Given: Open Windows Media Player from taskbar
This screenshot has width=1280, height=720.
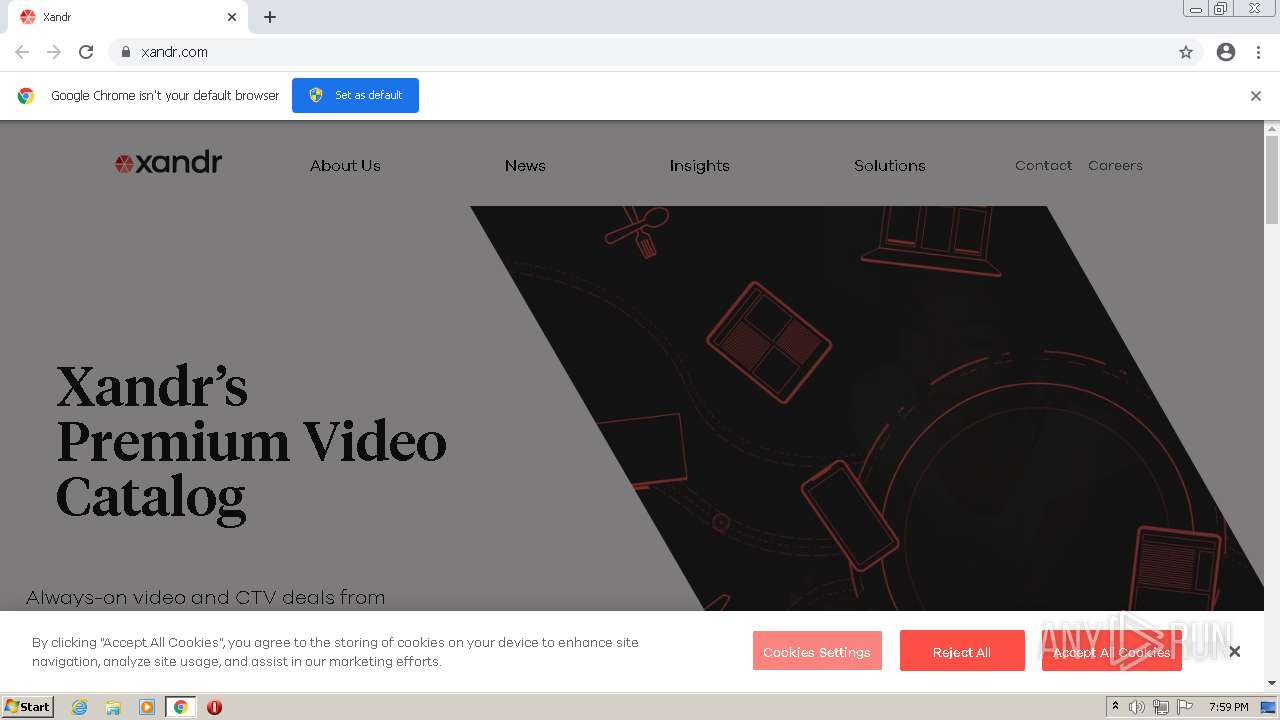Looking at the screenshot, I should tap(147, 707).
